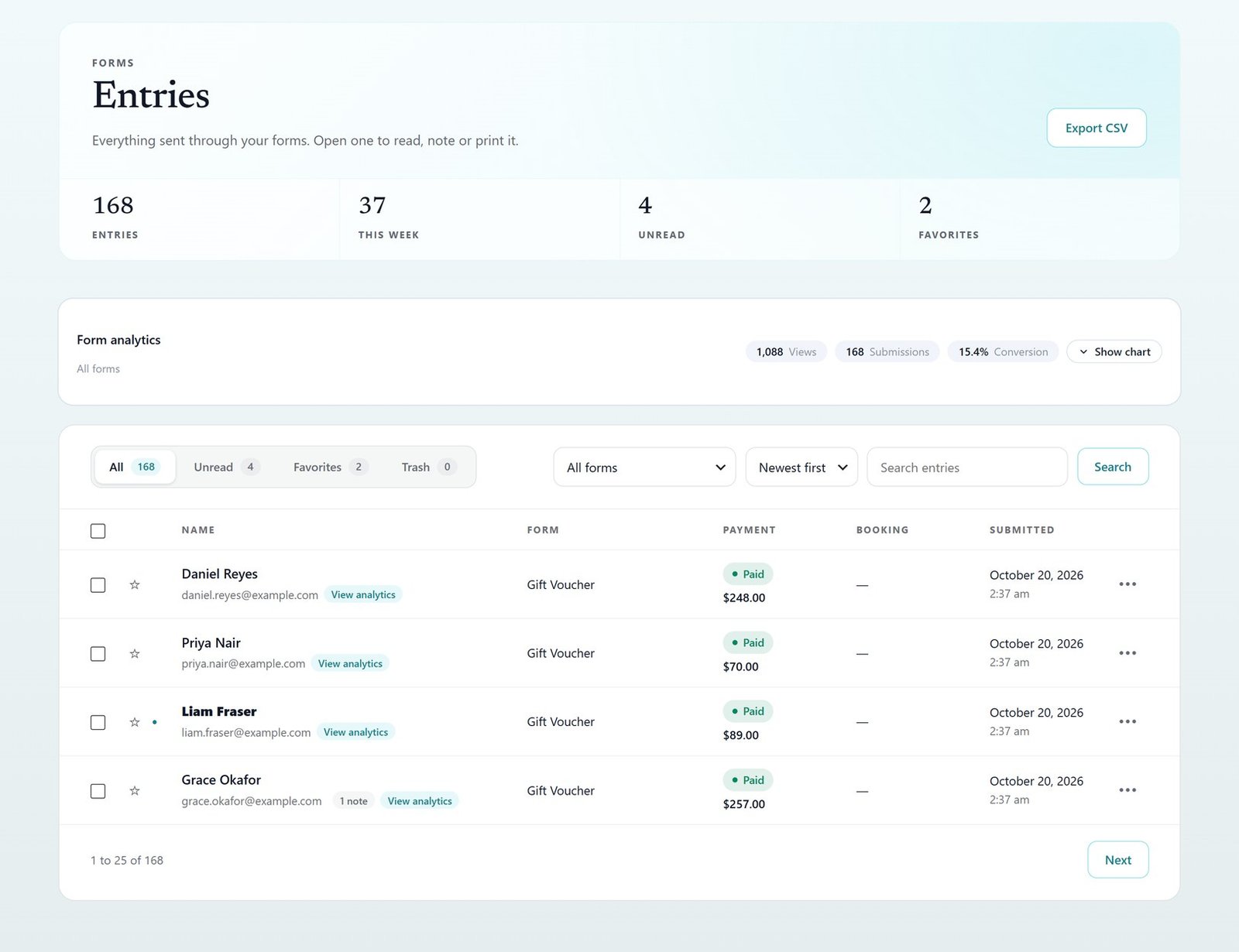Open more actions menu for Priya Nair
Screen dimensions: 1239x952
pyautogui.click(x=1127, y=653)
